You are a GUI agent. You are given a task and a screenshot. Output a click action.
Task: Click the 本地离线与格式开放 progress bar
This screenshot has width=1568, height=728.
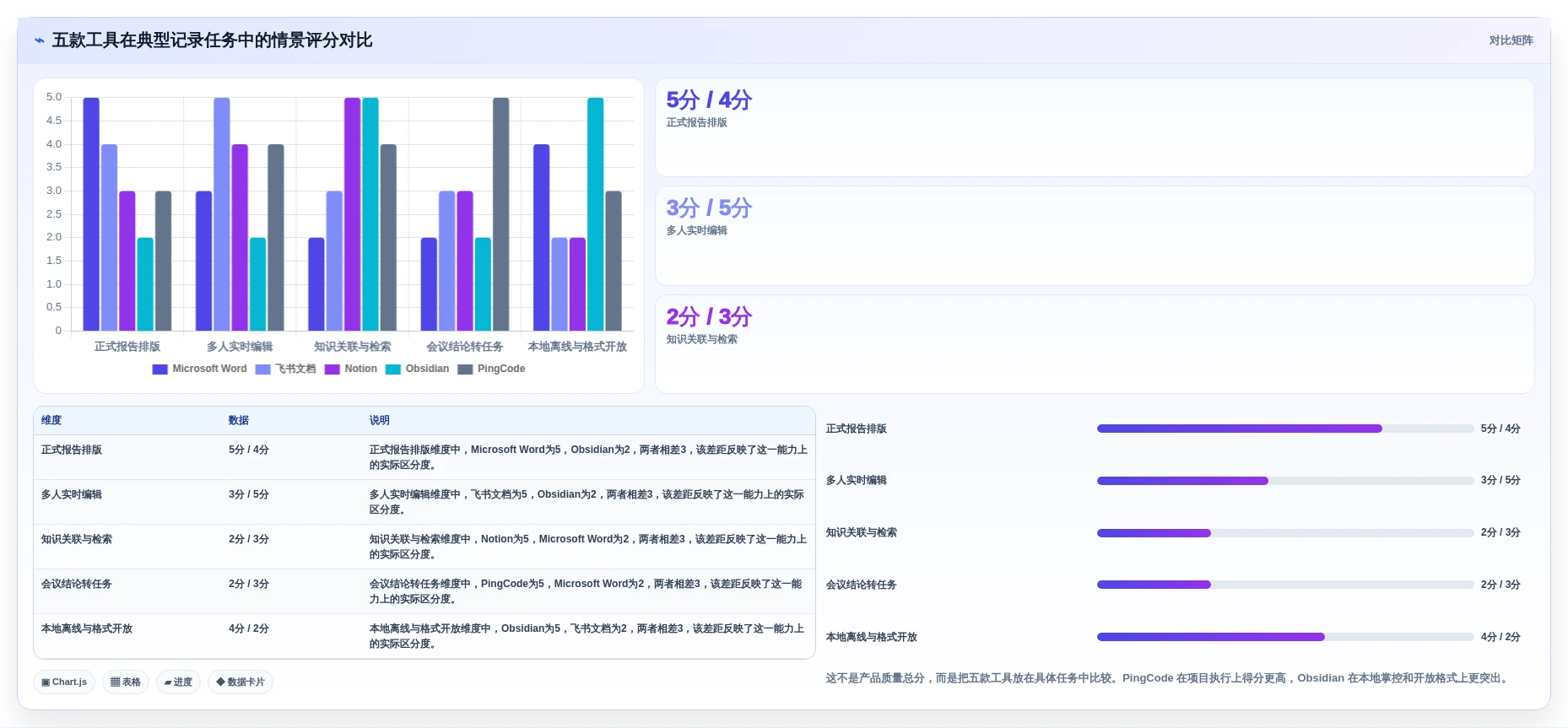1285,637
